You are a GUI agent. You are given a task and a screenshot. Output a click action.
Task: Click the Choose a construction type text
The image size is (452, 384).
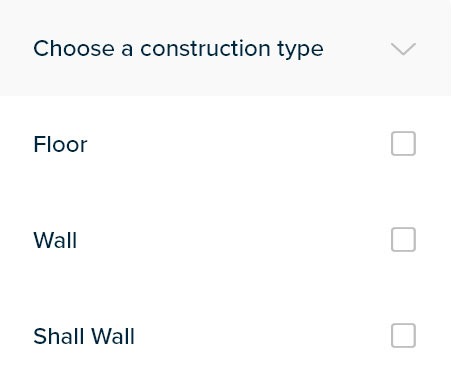tap(178, 49)
